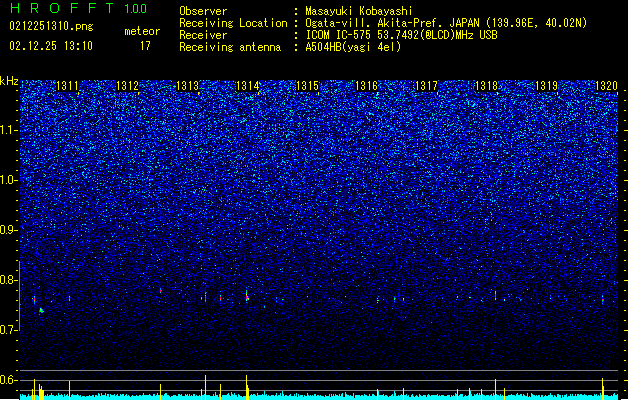
Task: Click the 1318 time marker
Action: pyautogui.click(x=486, y=86)
